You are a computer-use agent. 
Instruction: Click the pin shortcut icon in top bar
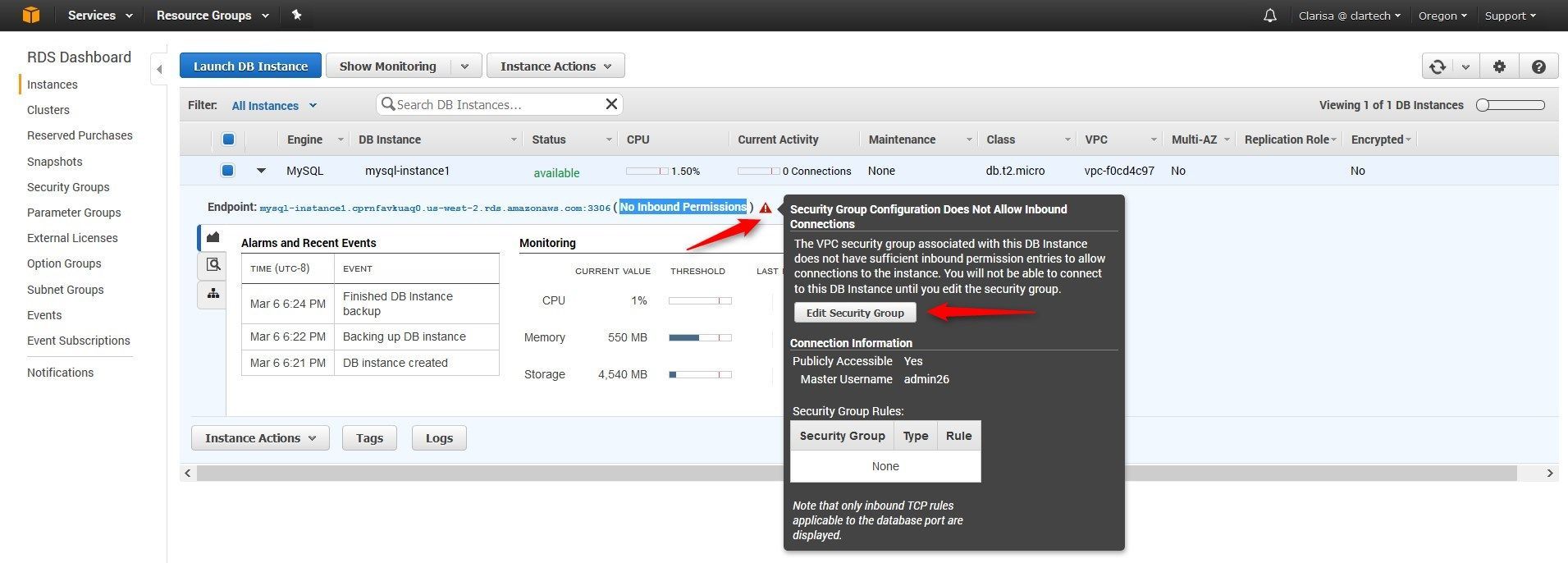click(297, 15)
